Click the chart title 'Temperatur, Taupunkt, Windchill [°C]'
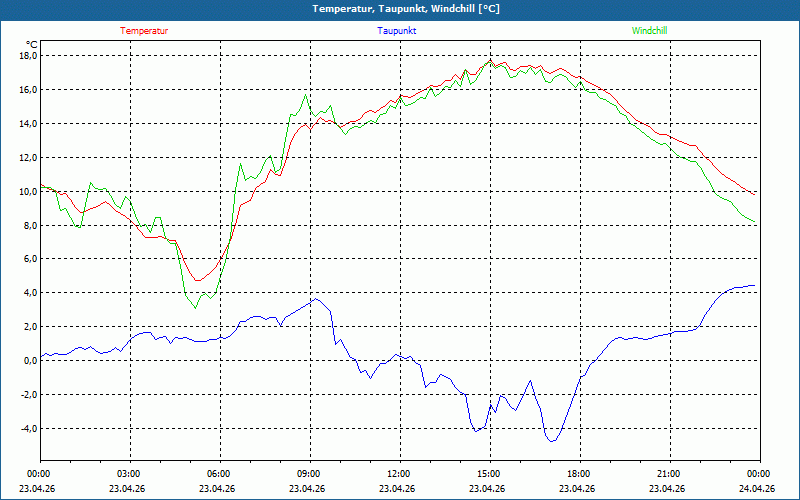This screenshot has width=800, height=500. [x=406, y=9]
